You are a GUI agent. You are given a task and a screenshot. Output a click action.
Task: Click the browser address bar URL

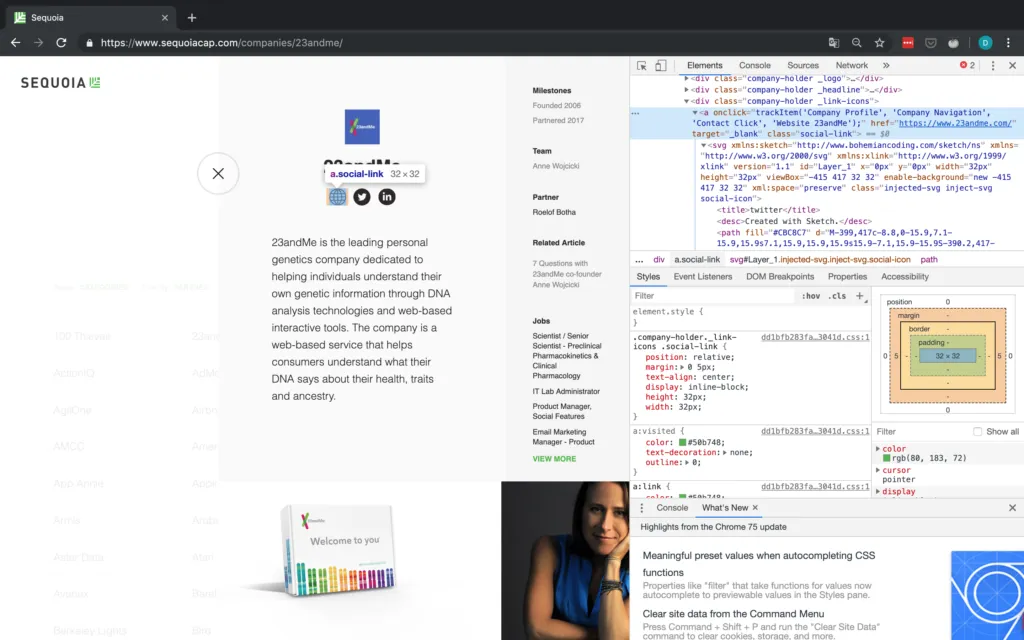221,42
